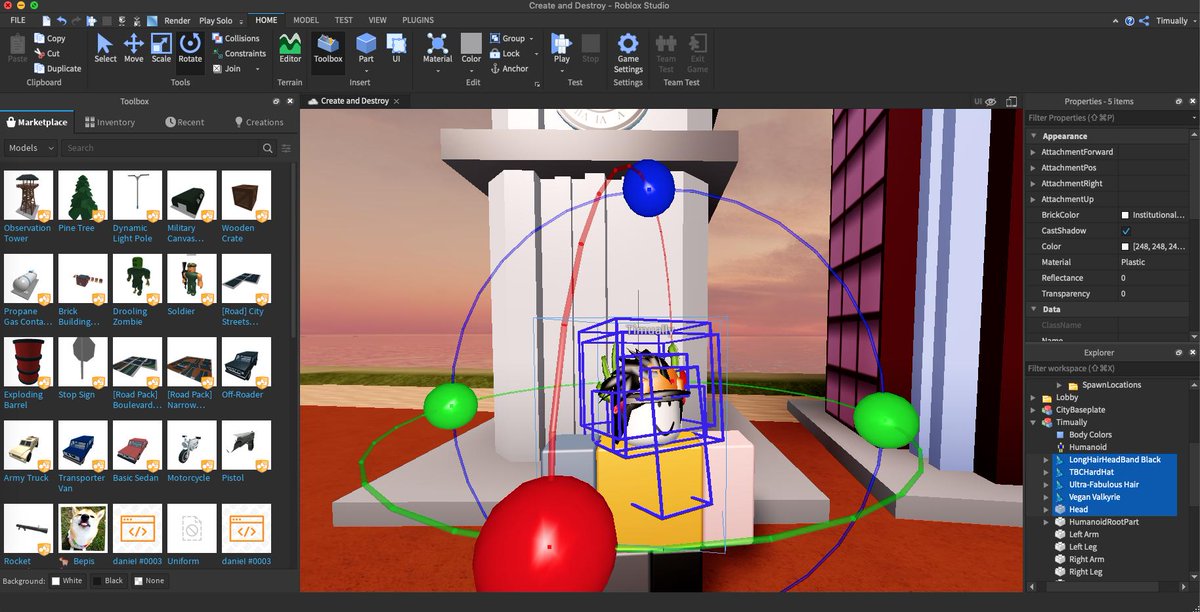Screen dimensions: 1200x612
Task: Select Vegan Valkyrie in Explorer
Action: tap(1095, 497)
